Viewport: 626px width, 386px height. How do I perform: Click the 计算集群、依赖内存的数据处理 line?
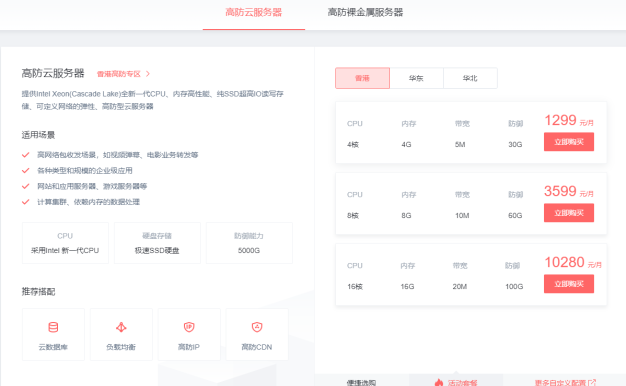(x=89, y=202)
